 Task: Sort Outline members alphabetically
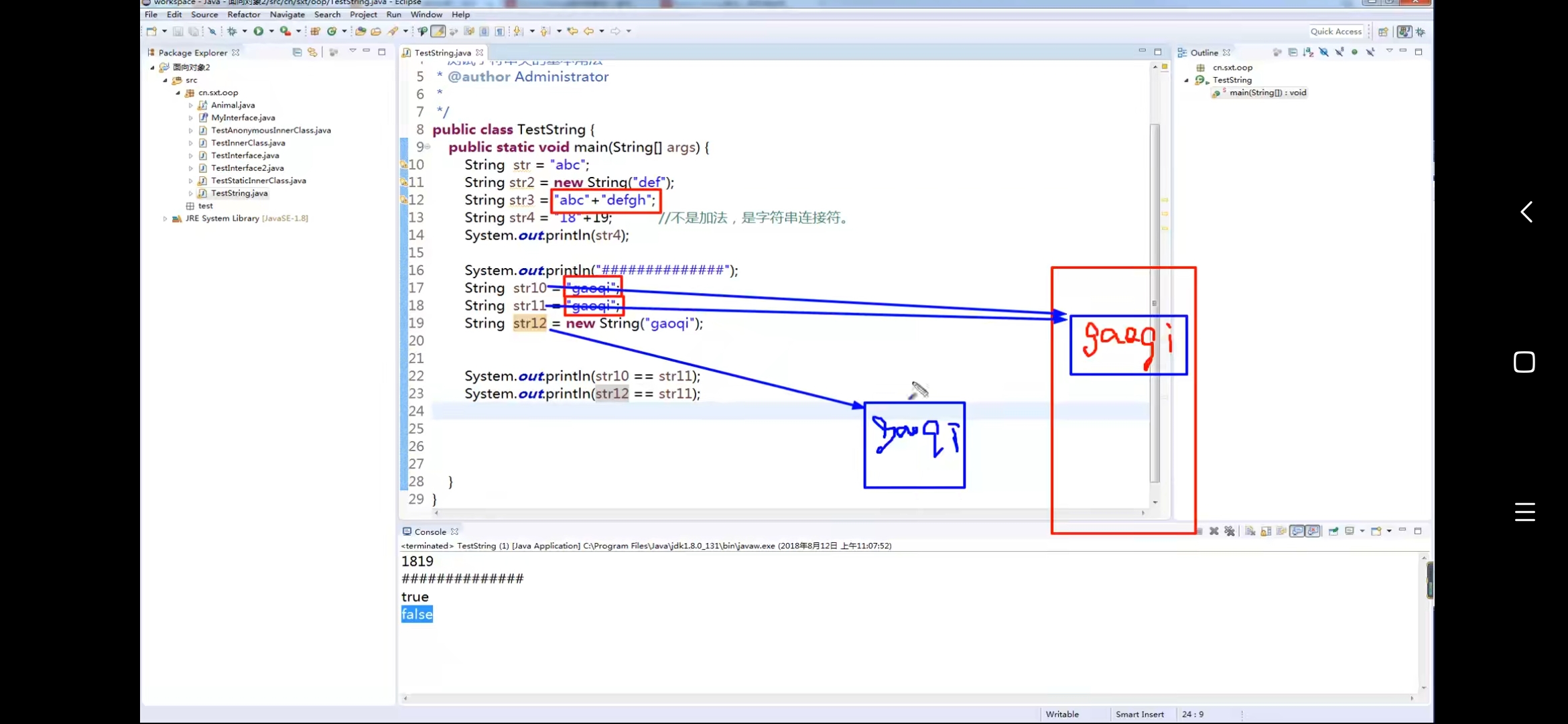click(1308, 52)
